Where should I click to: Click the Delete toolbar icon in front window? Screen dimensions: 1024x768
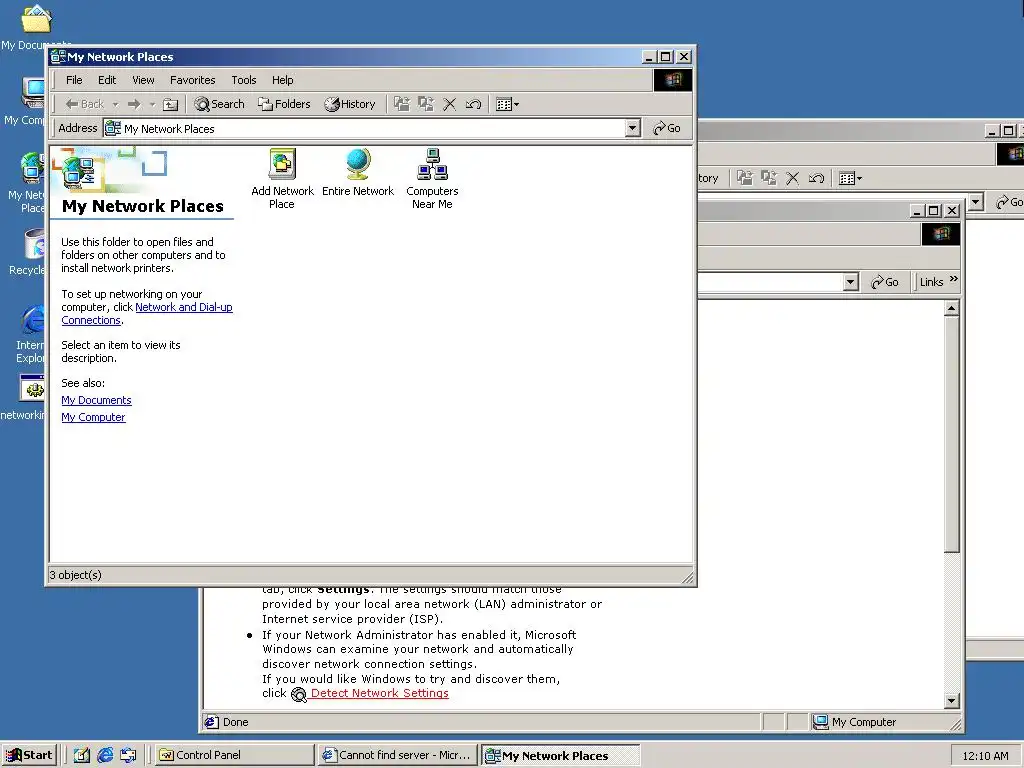(449, 104)
